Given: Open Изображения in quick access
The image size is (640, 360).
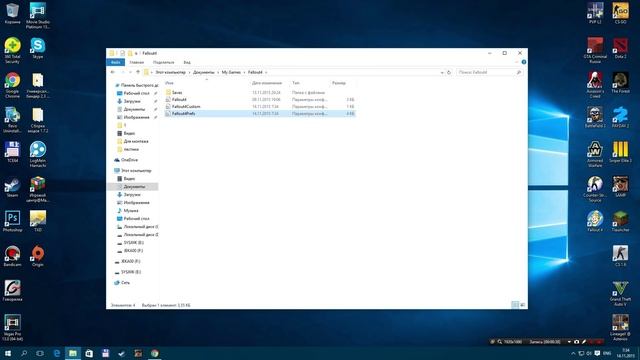Looking at the screenshot, I should 136,117.
